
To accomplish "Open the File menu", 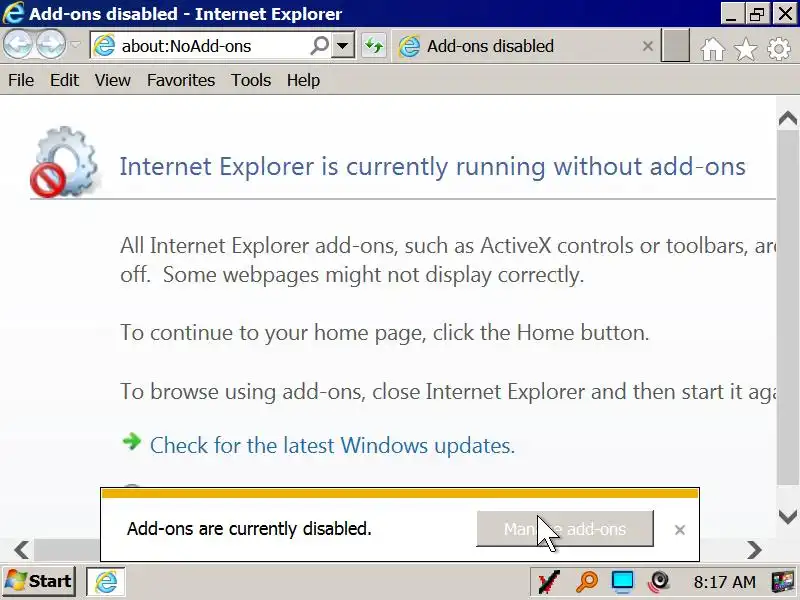I will click(x=21, y=80).
